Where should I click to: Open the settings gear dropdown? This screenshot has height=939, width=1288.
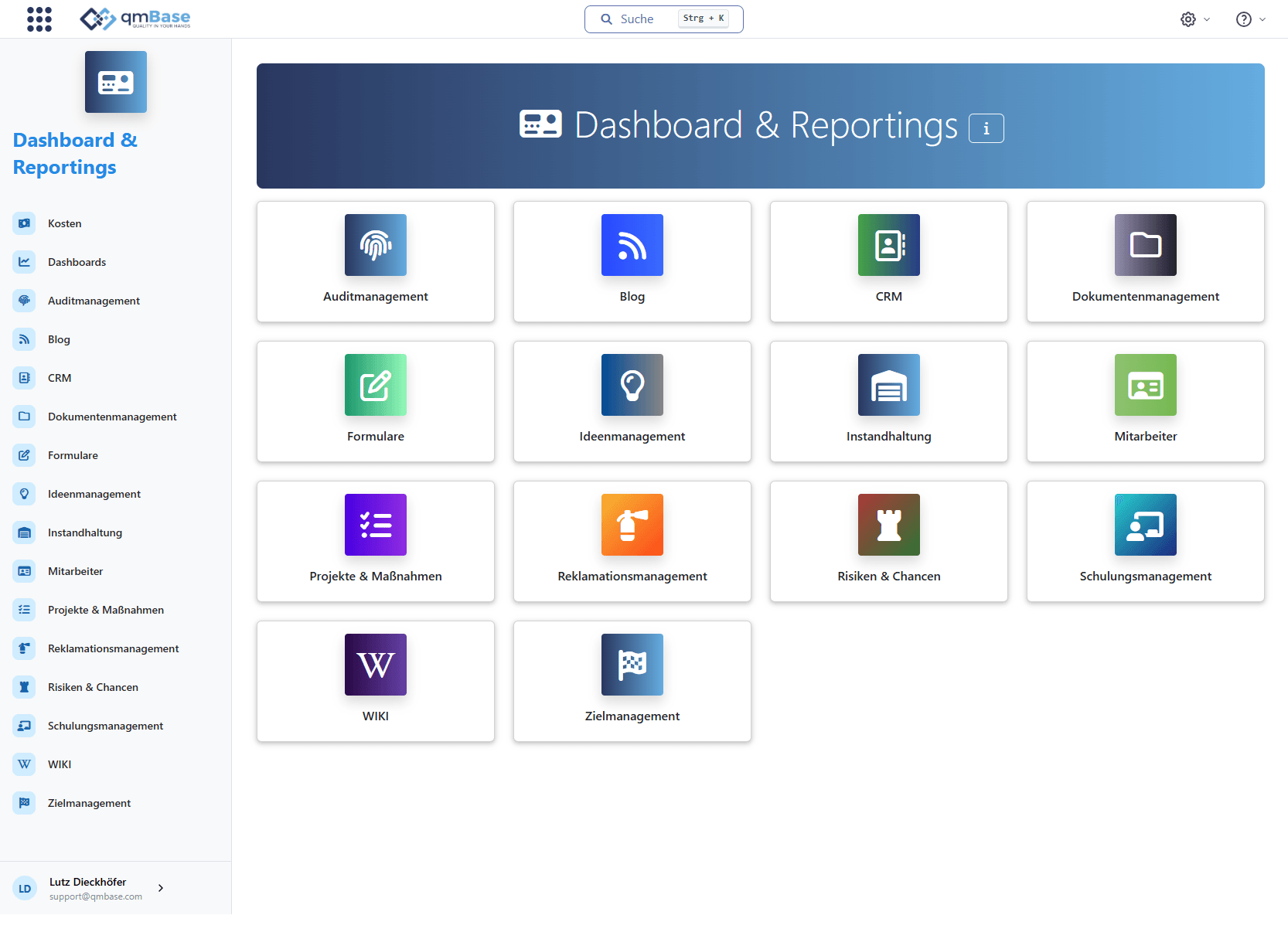coord(1194,19)
